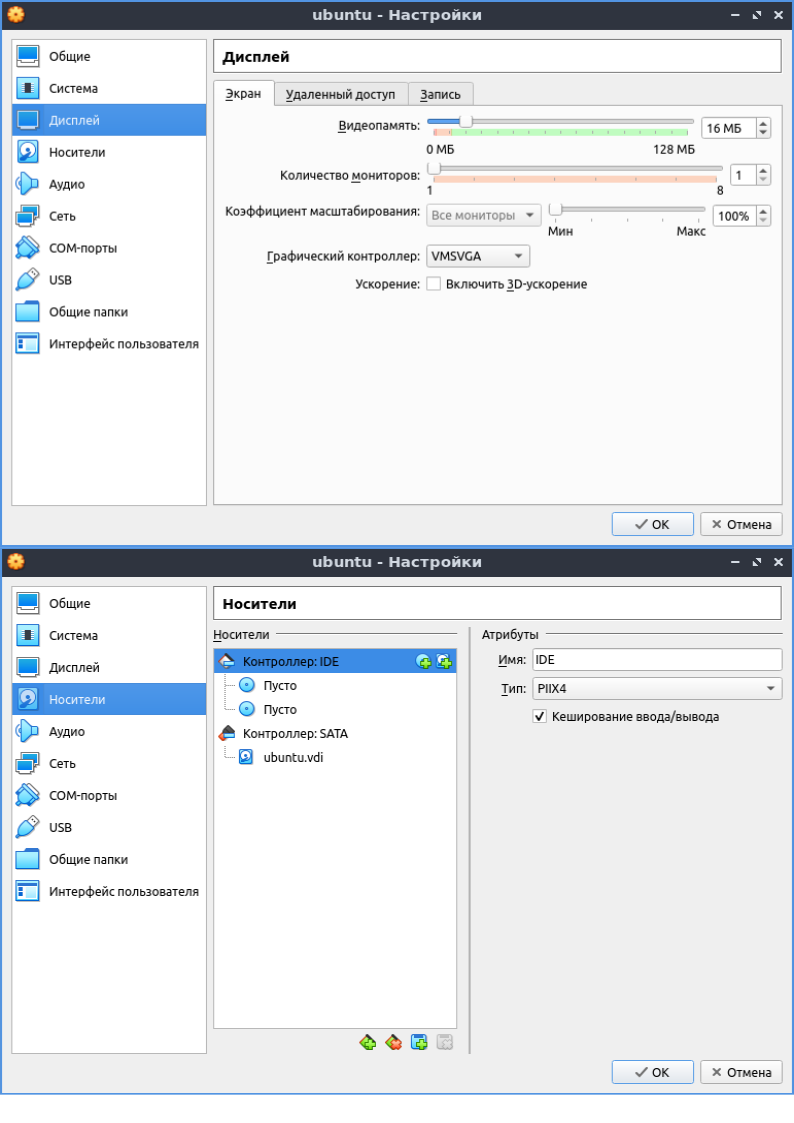794x1123 pixels.
Task: Click add attachment icon below storage tree
Action: [419, 1042]
